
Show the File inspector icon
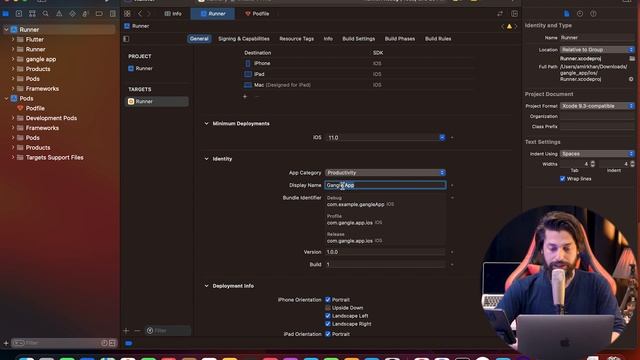tap(567, 13)
